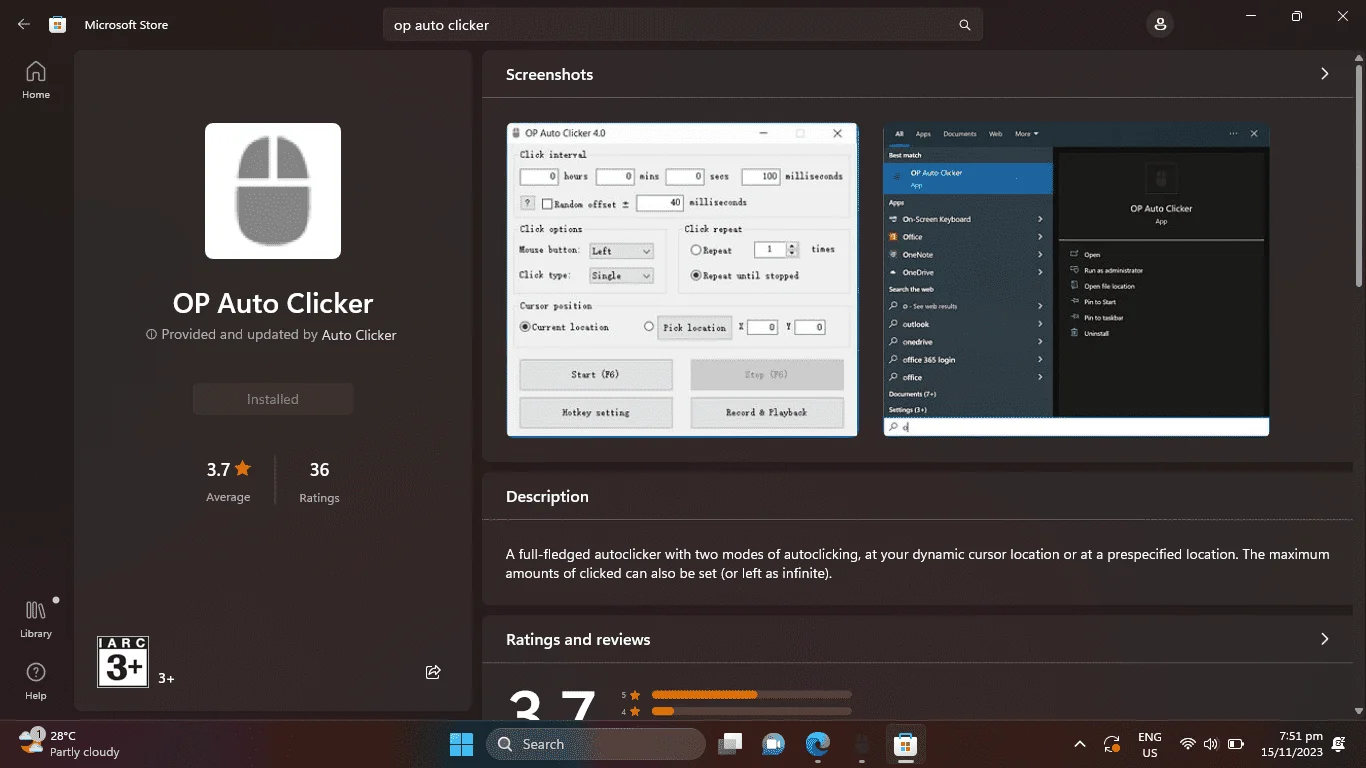Image resolution: width=1366 pixels, height=768 pixels.
Task: Open Task View on the taskbar
Action: 731,744
